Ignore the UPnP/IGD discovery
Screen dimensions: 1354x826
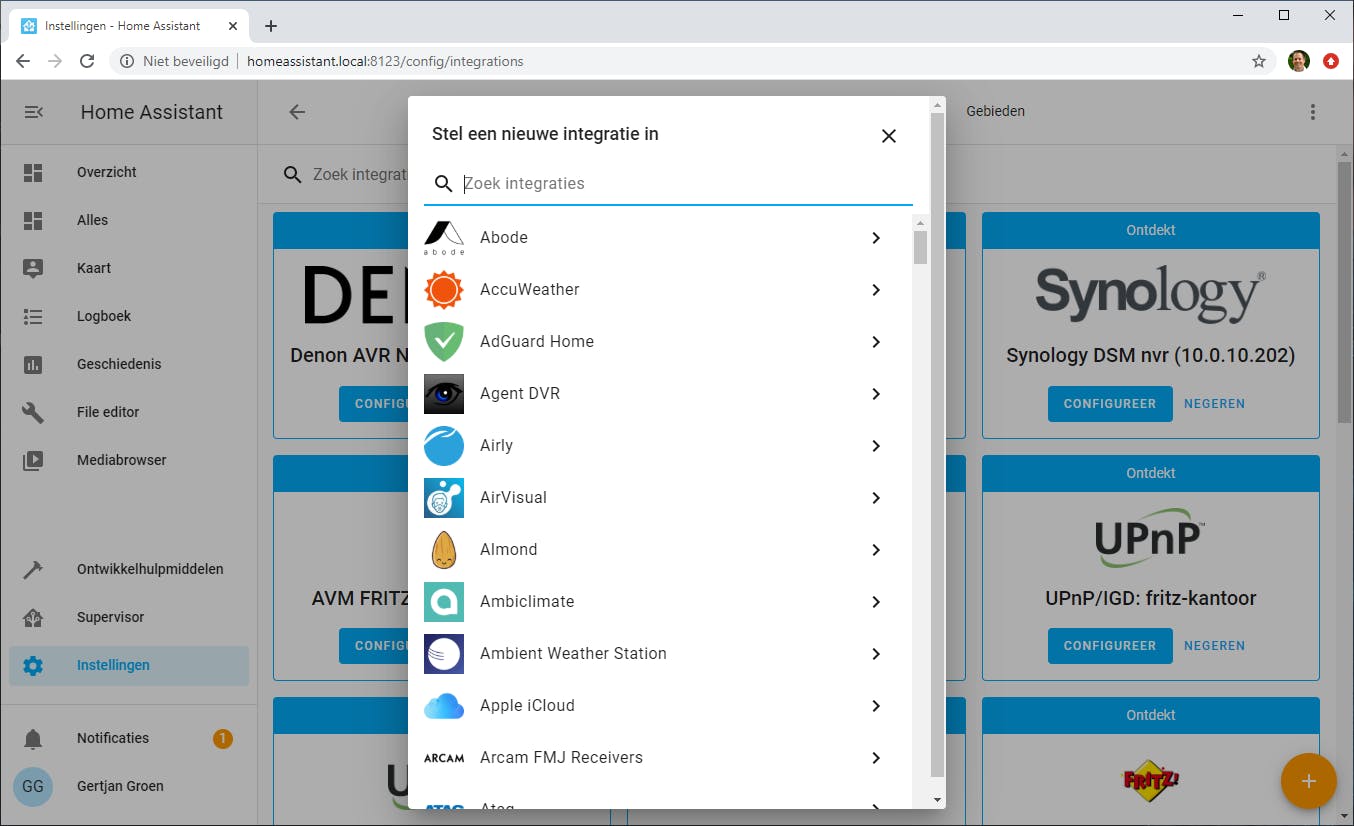coord(1215,646)
